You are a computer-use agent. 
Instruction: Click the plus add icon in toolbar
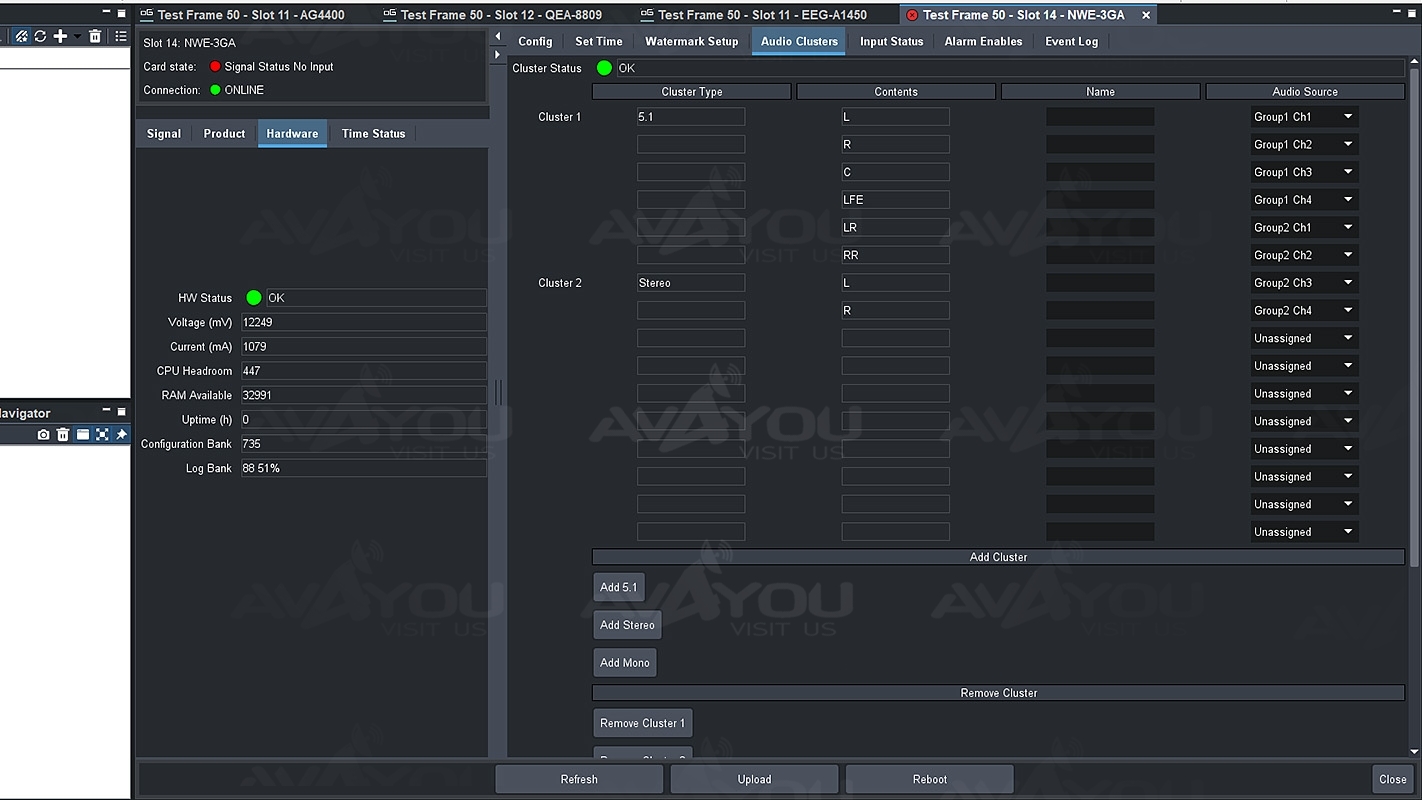click(x=60, y=36)
